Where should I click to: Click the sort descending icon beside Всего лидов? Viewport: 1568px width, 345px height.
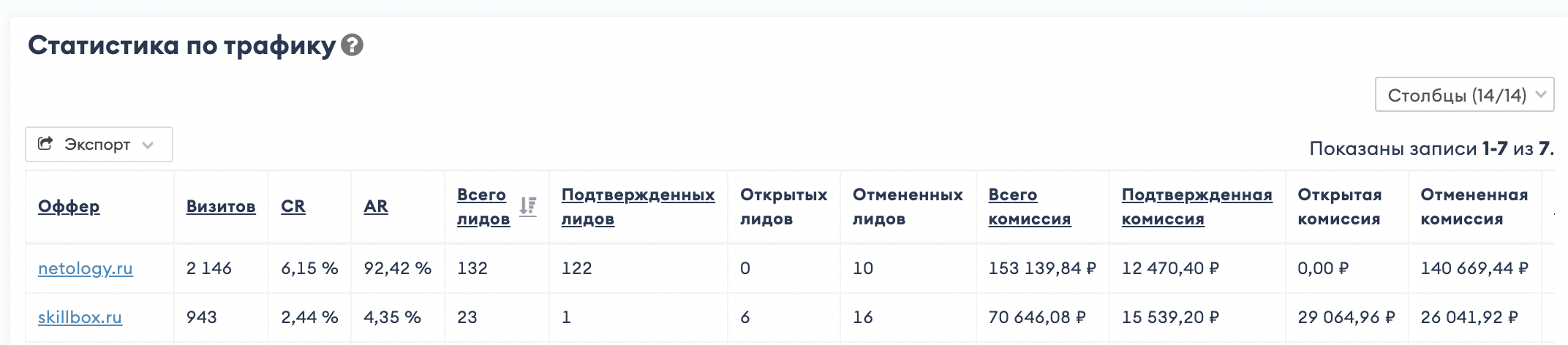click(528, 206)
